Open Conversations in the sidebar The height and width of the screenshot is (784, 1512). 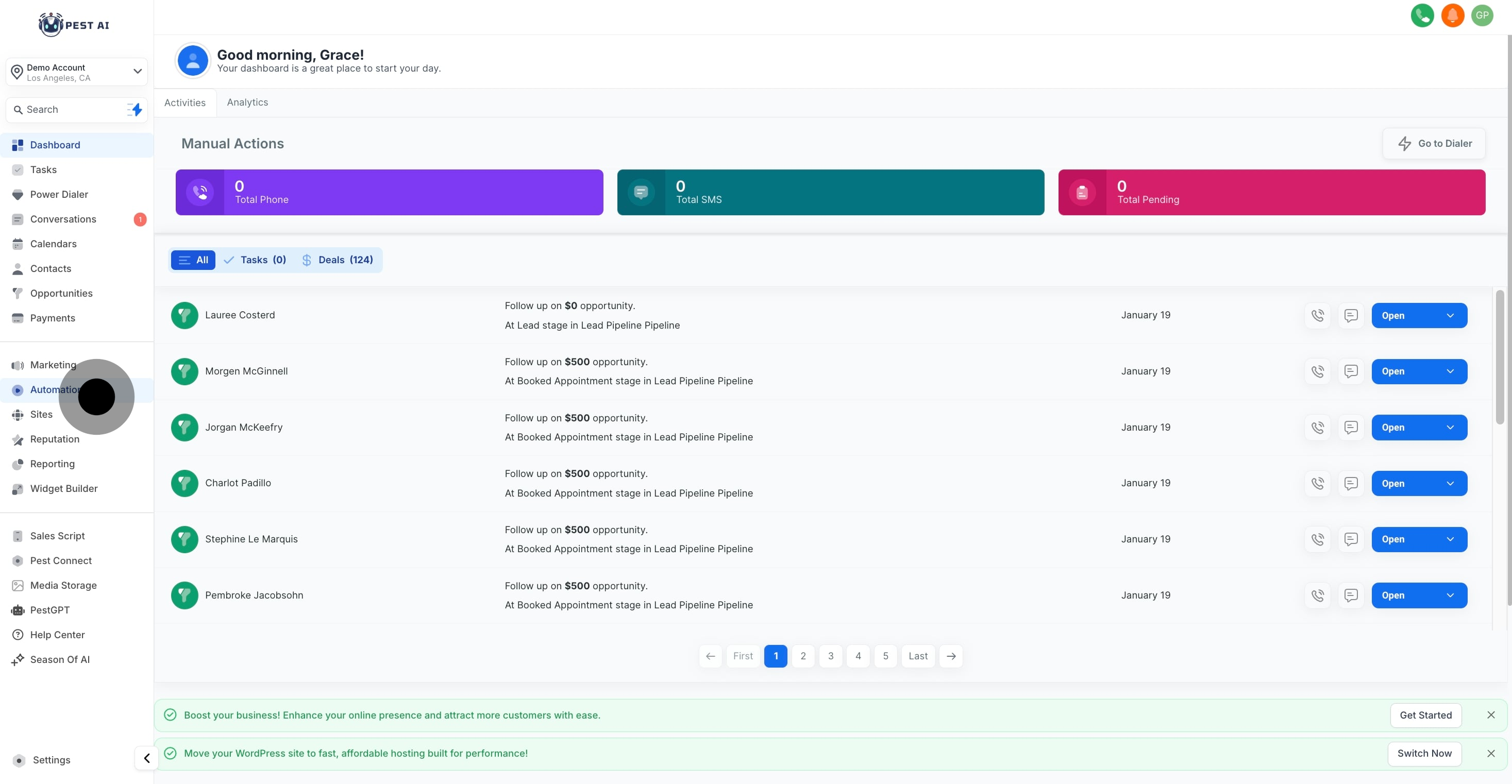[x=63, y=219]
